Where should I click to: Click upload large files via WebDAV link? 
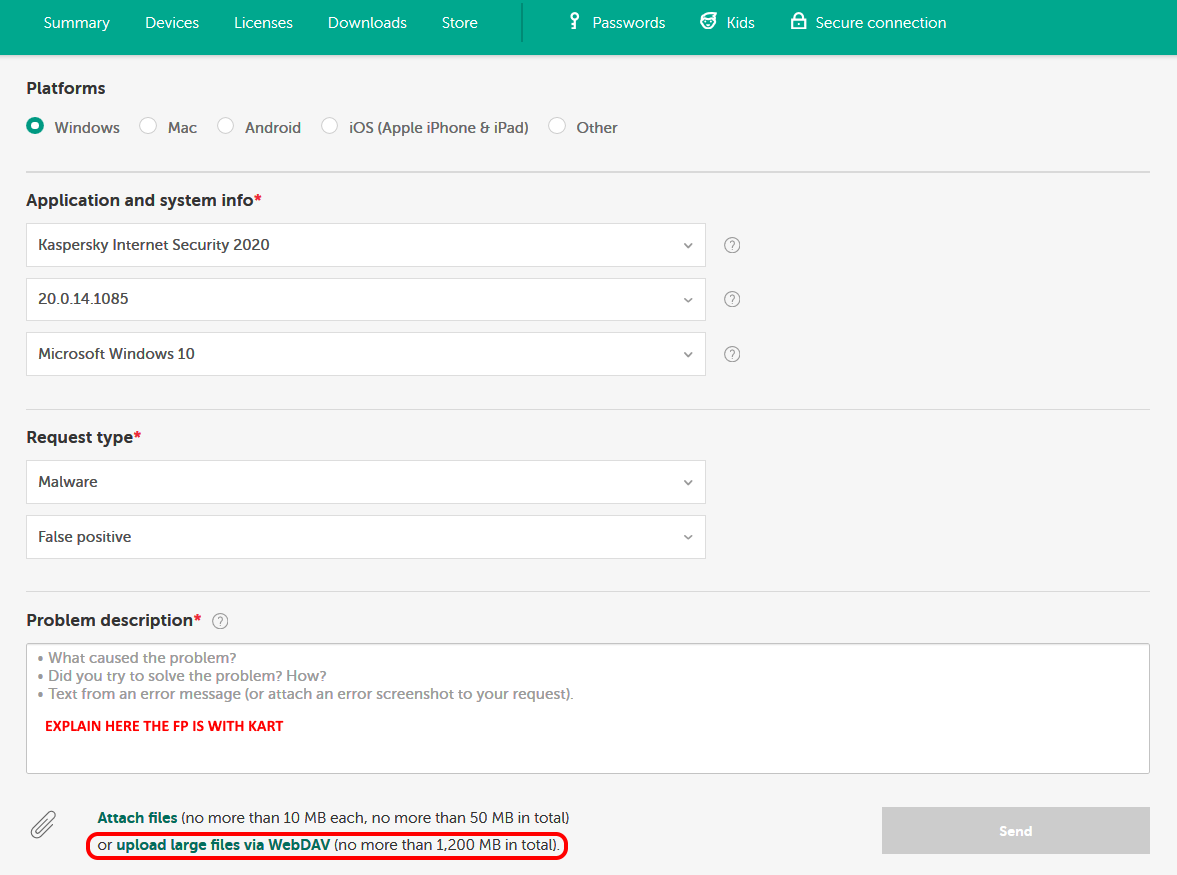(223, 845)
